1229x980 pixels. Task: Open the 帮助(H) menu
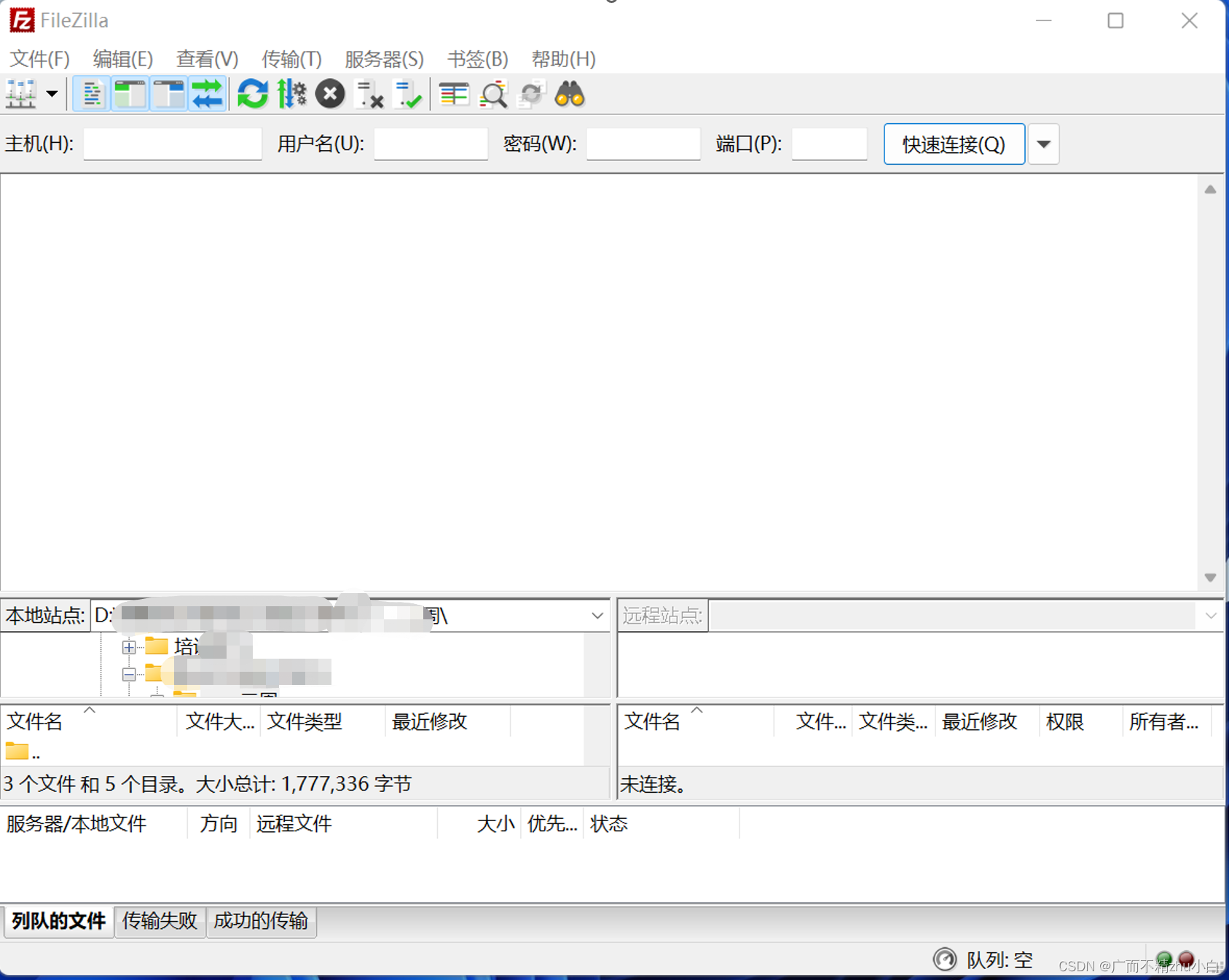(563, 59)
